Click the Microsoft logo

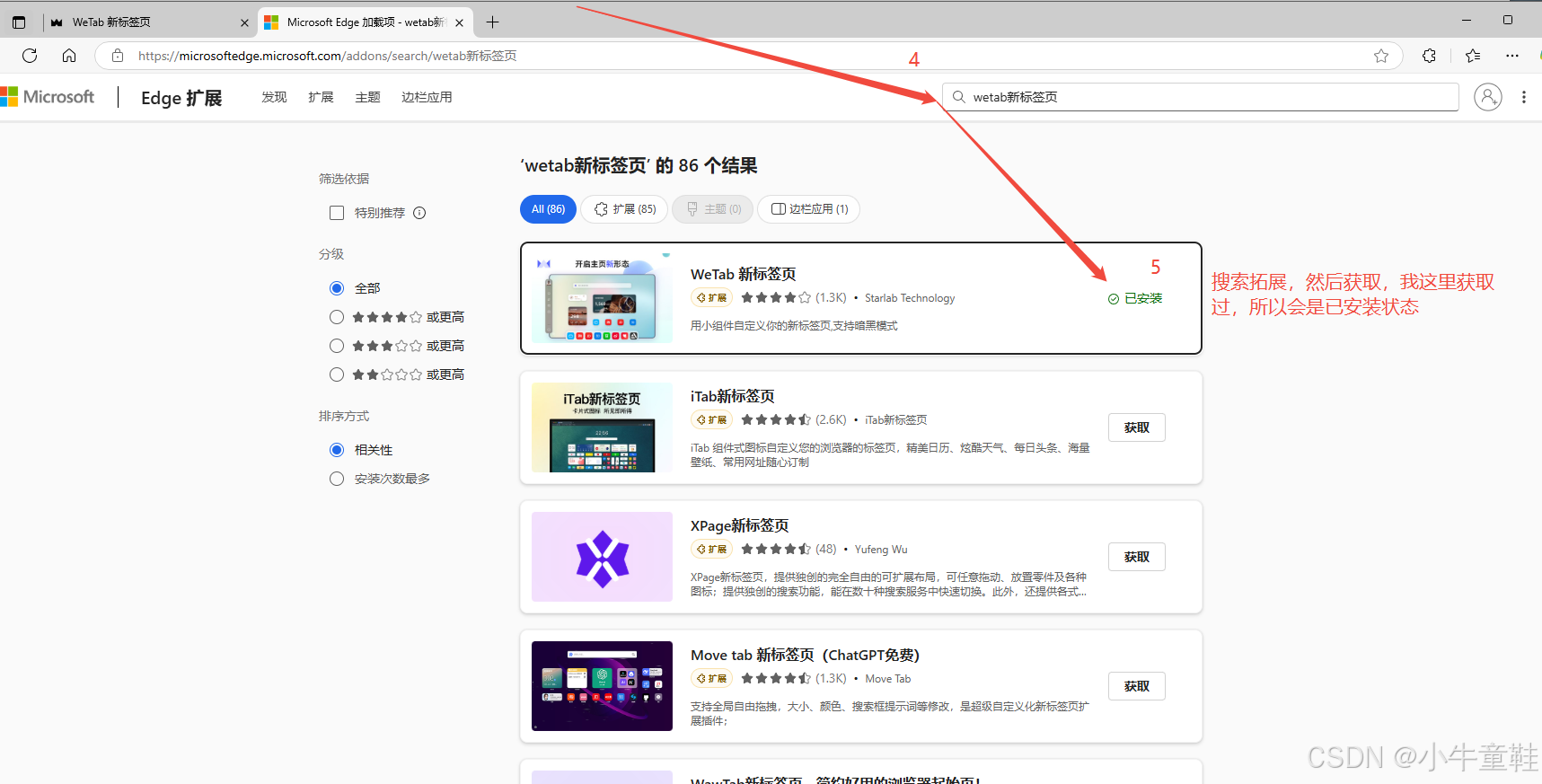(48, 97)
